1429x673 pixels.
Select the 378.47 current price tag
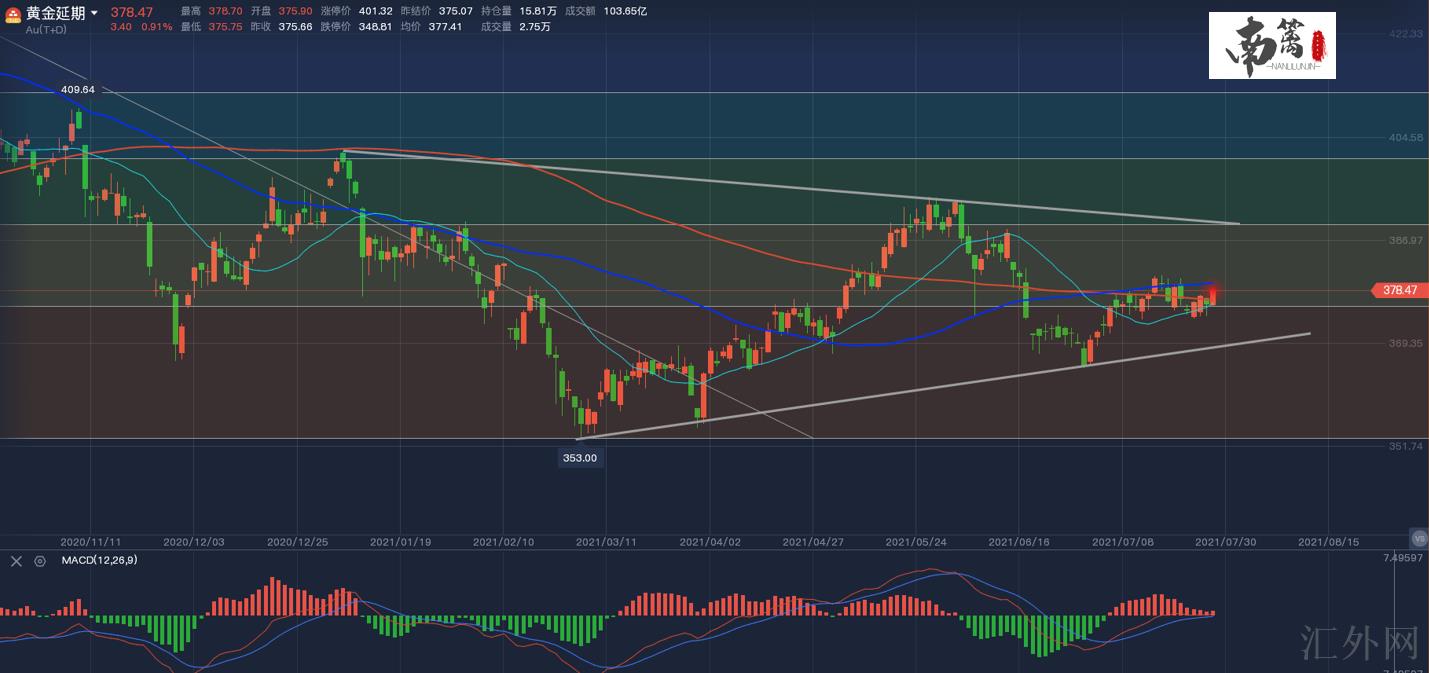tap(1399, 290)
